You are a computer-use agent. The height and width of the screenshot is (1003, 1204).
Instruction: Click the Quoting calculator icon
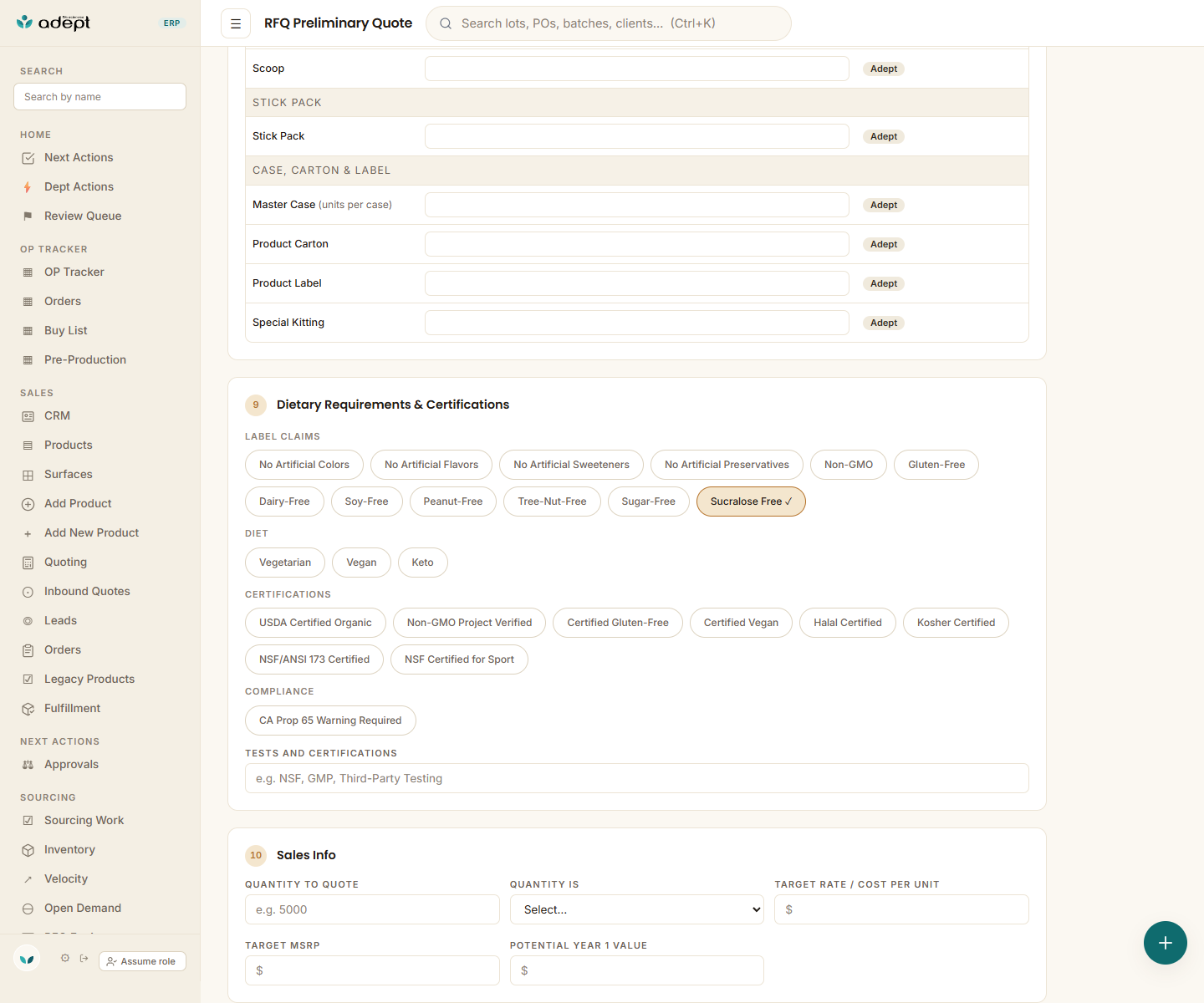(28, 563)
